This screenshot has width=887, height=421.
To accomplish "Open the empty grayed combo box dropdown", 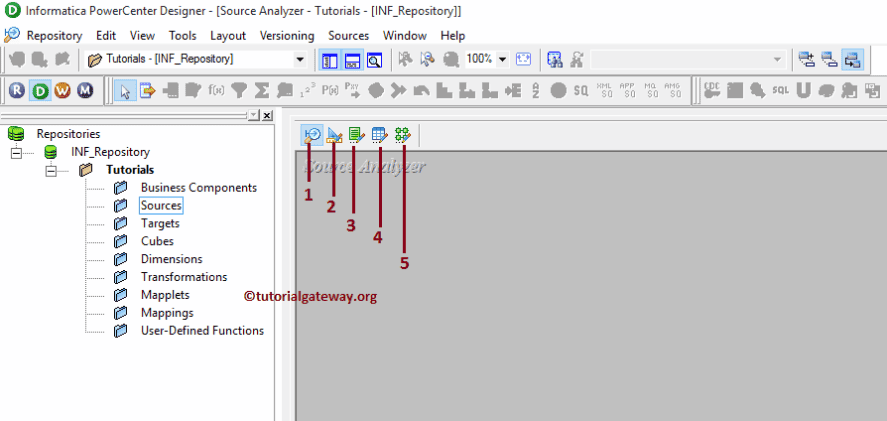I will click(777, 59).
